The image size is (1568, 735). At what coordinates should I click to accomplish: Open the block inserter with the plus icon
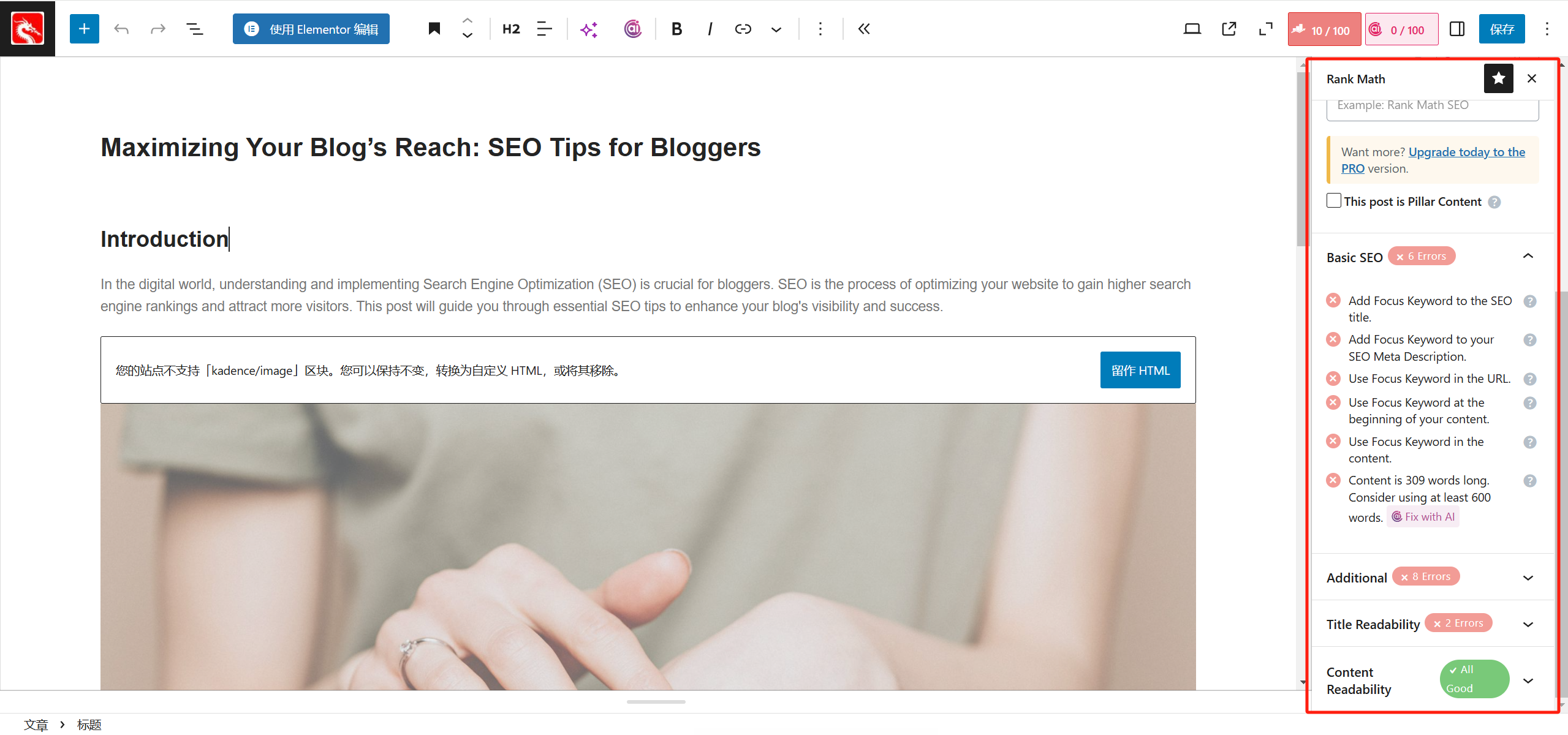(84, 28)
